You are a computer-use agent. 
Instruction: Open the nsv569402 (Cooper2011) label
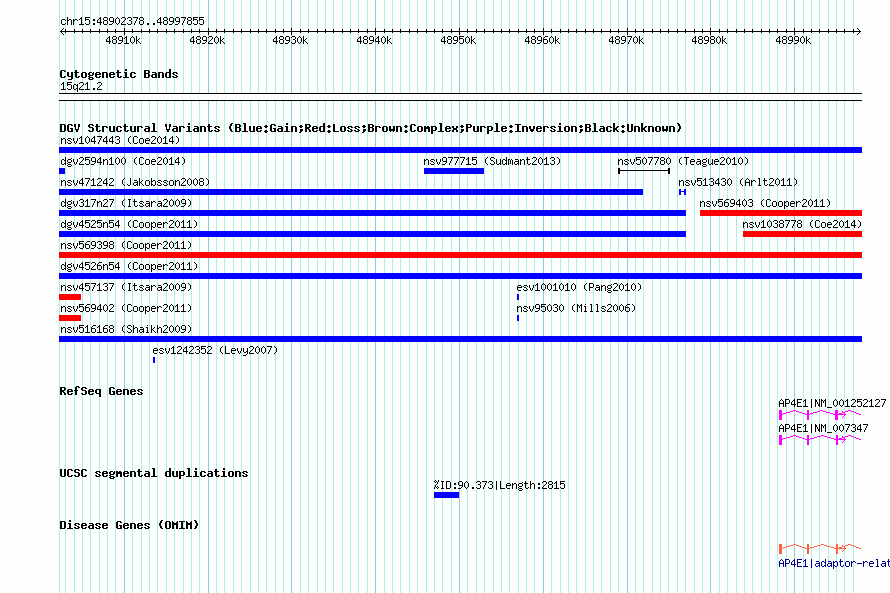click(x=126, y=308)
